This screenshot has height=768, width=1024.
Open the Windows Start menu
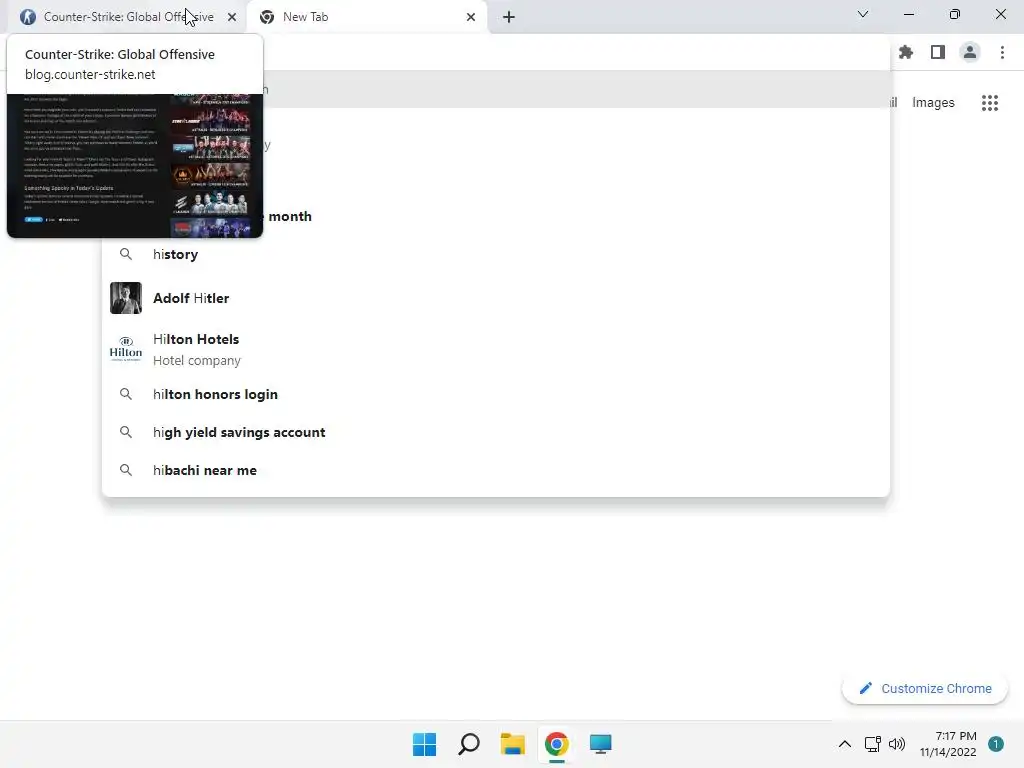pyautogui.click(x=424, y=744)
